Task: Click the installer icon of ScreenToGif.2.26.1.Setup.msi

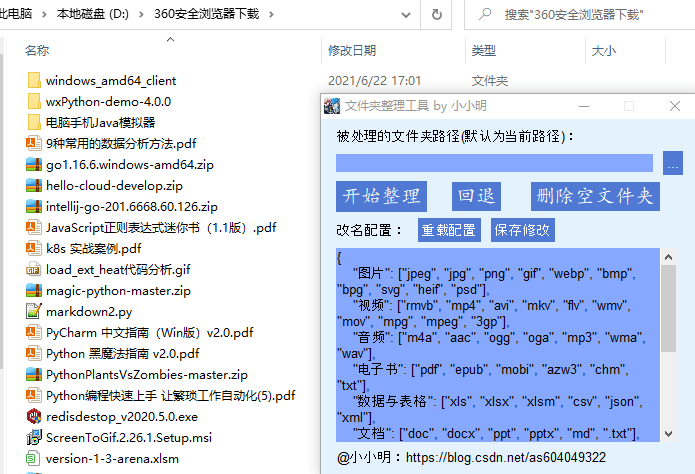Action: coord(34,437)
